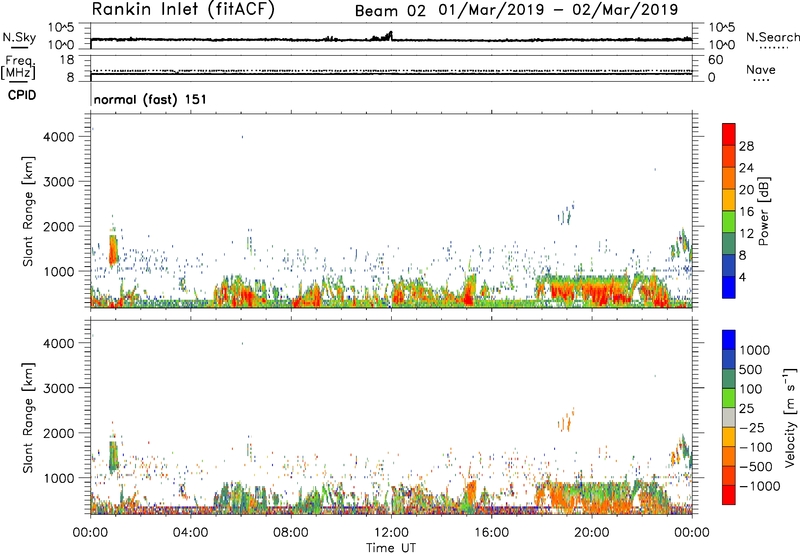Click the '-25' Velocity colorbar tick

pyautogui.click(x=752, y=427)
